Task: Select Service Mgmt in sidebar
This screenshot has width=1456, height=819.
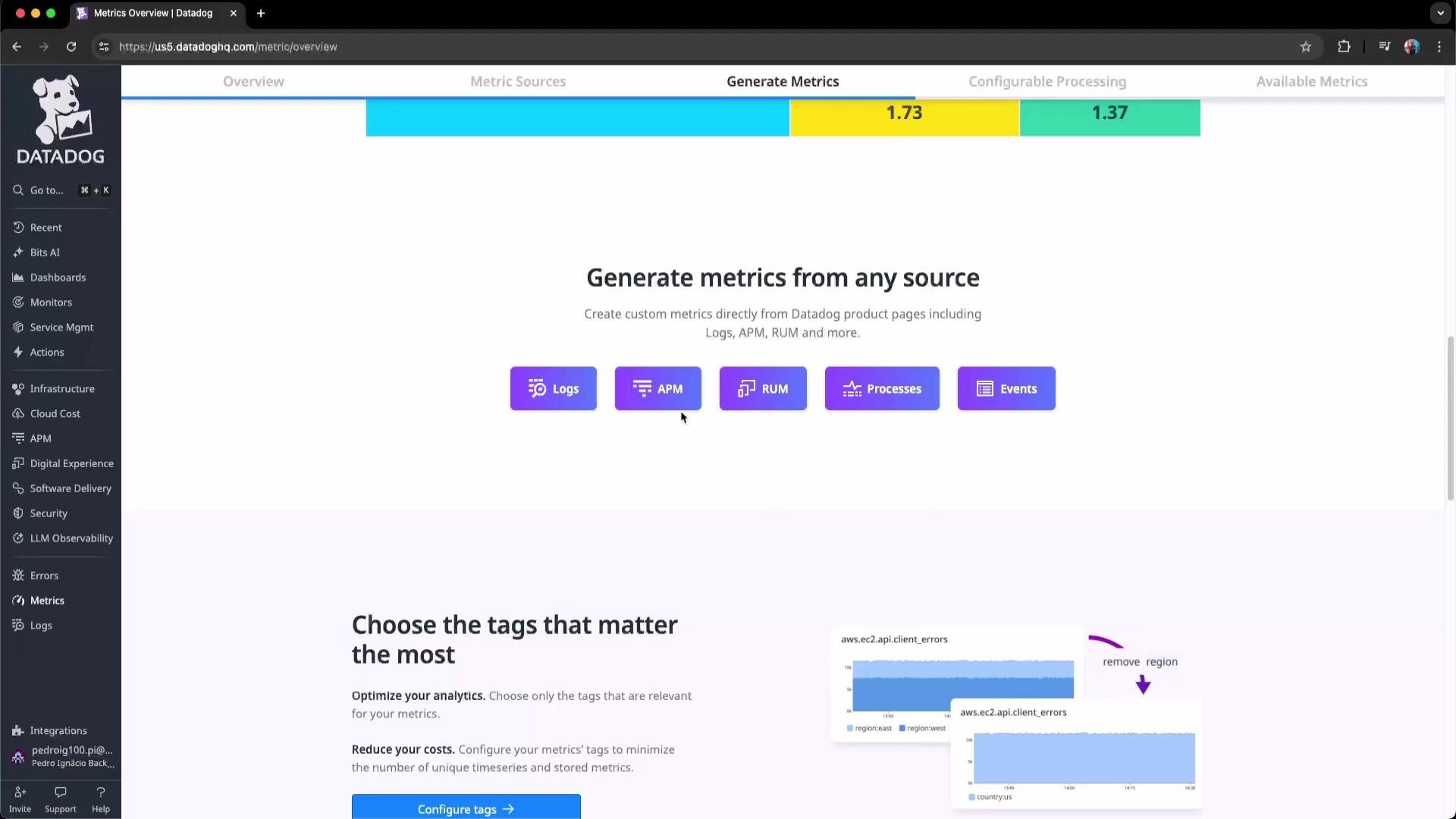Action: (x=61, y=328)
